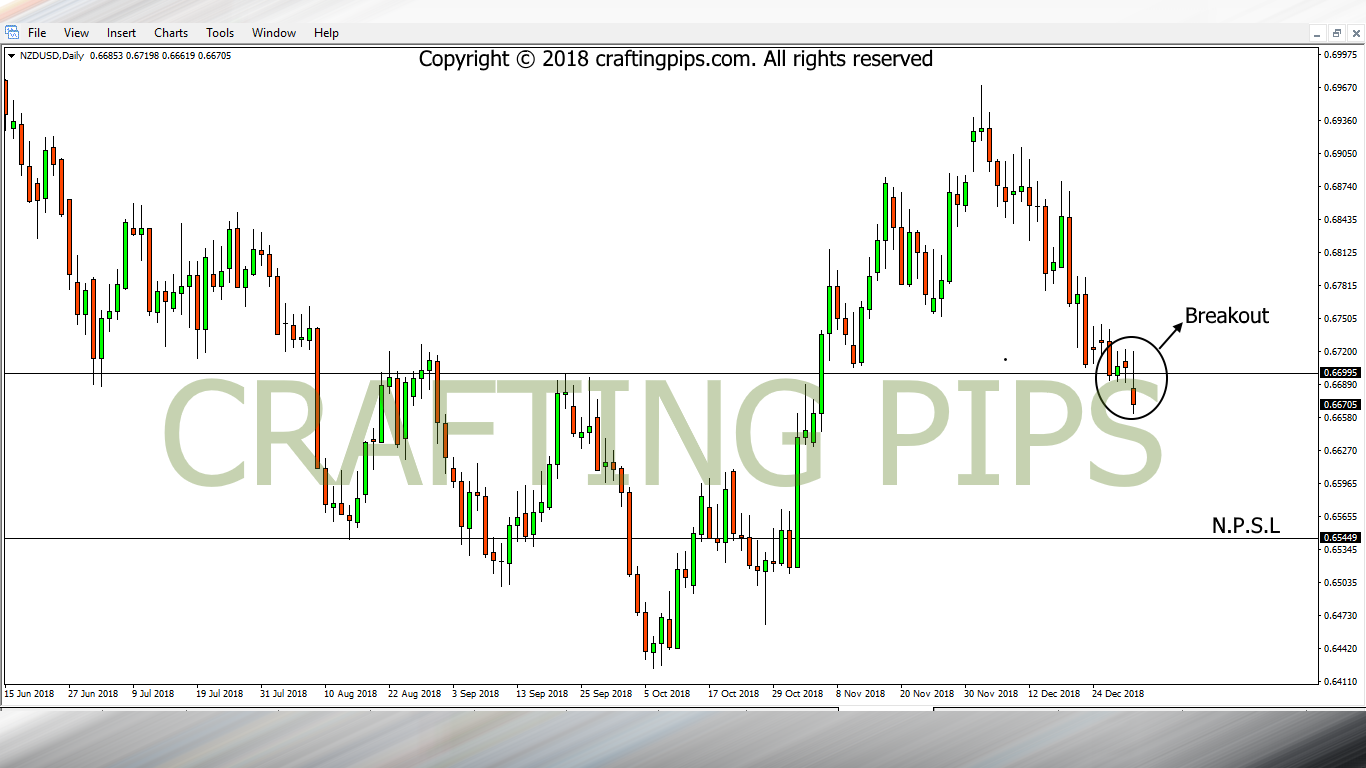1366x768 pixels.
Task: Close the chart window from the menu bar
Action: (1355, 33)
